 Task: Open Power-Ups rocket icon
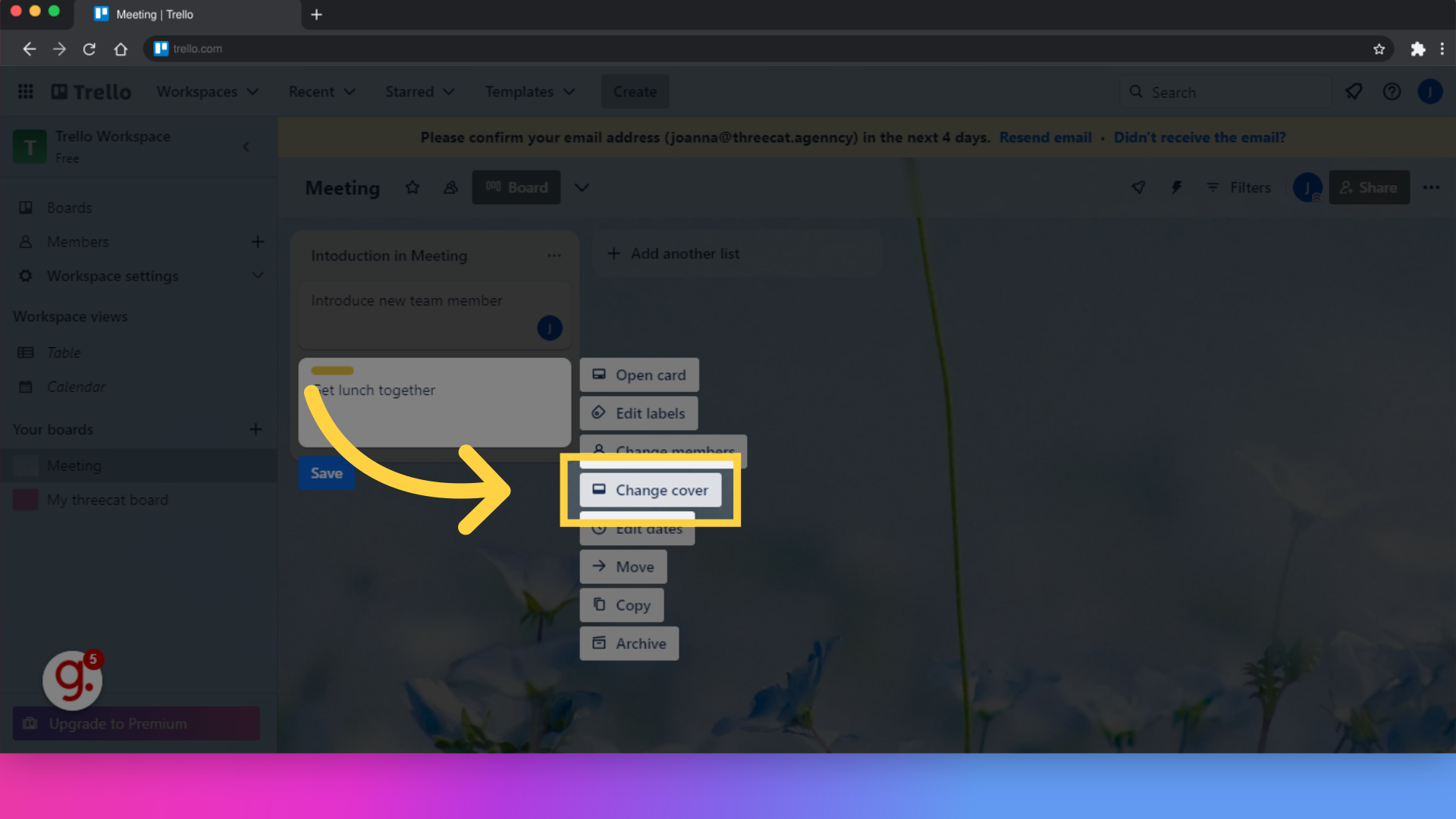pyautogui.click(x=1138, y=187)
